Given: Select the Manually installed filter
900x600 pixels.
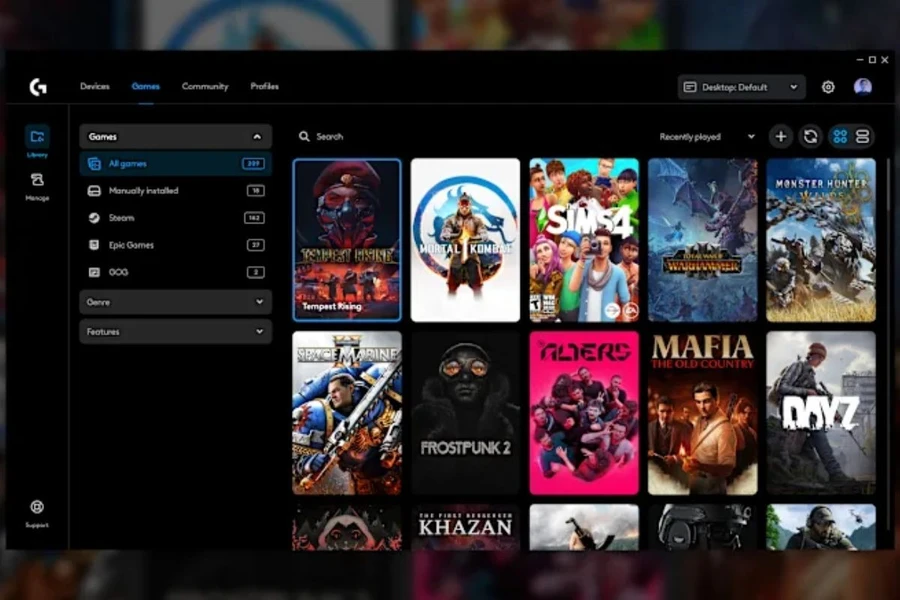Looking at the screenshot, I should [x=176, y=191].
